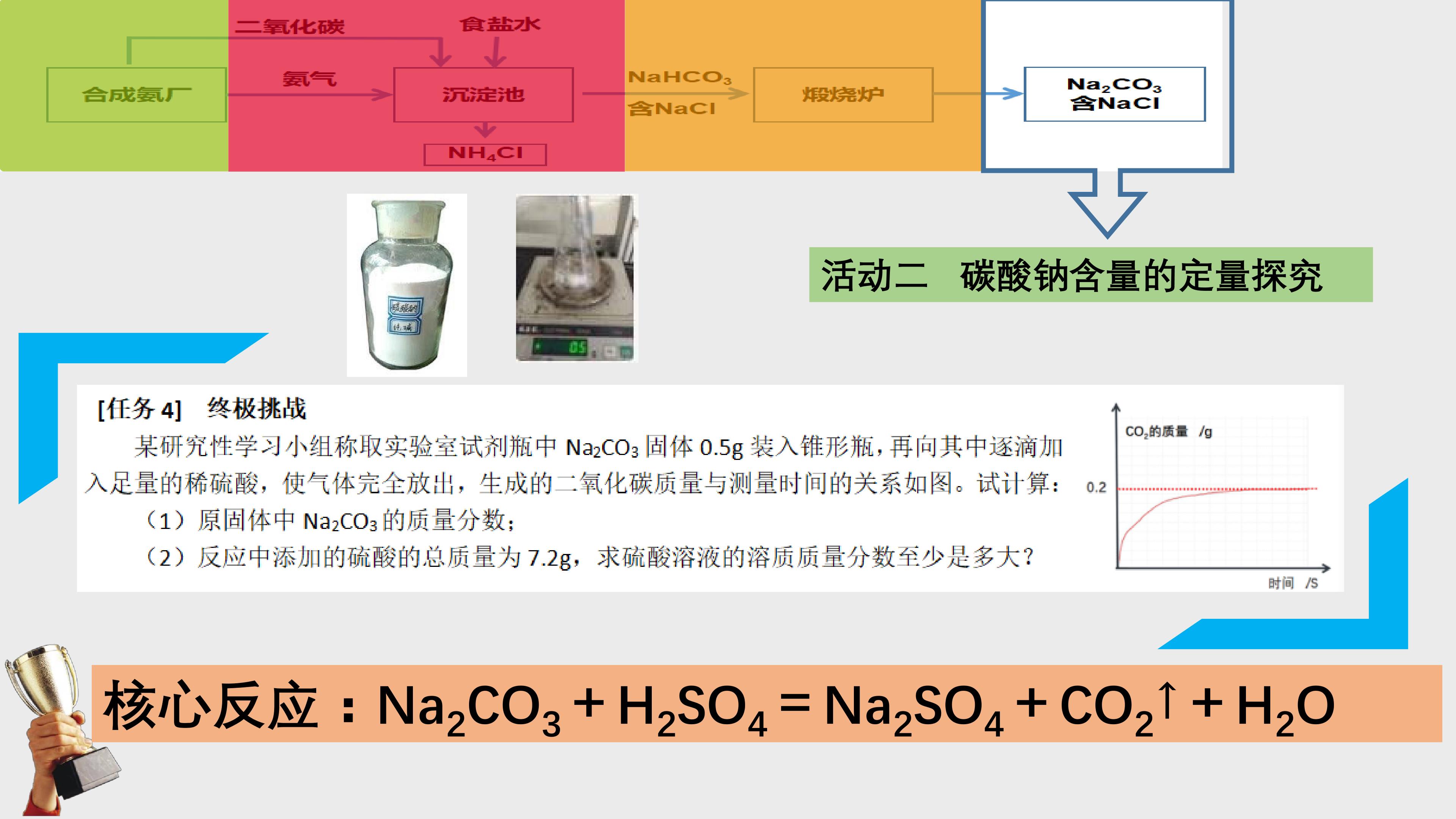This screenshot has width=1456, height=819.
Task: Click the [任务 4] 终极挑战 title
Action: pyautogui.click(x=202, y=409)
